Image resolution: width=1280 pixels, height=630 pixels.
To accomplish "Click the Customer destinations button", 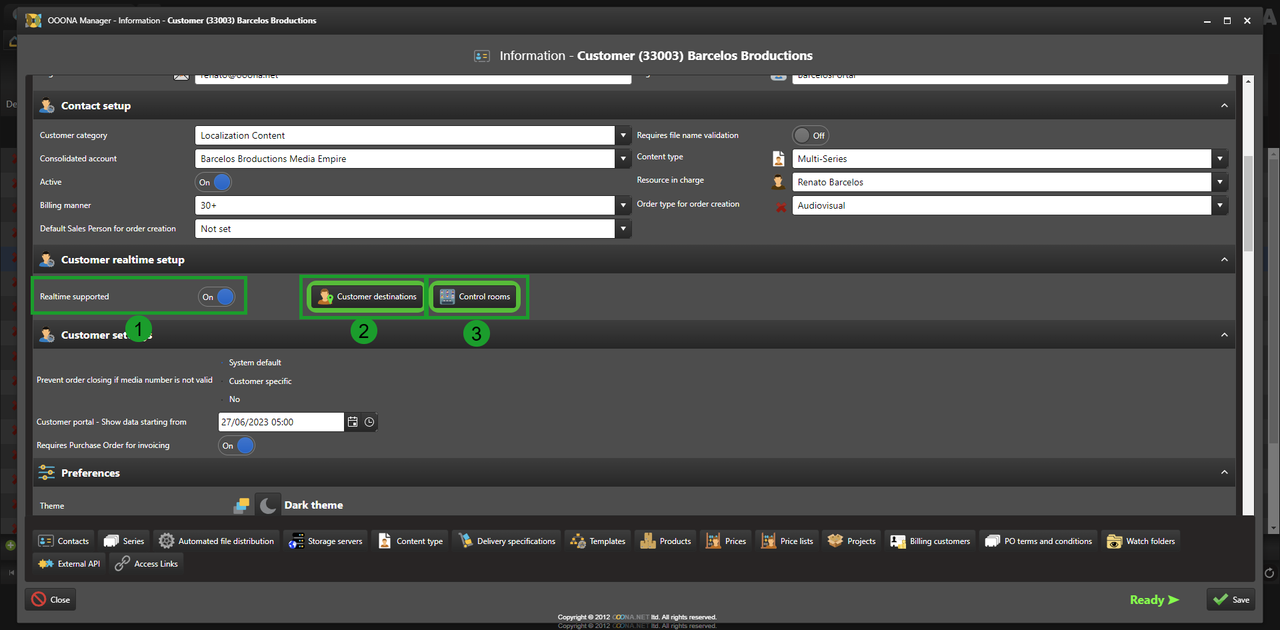I will click(366, 297).
